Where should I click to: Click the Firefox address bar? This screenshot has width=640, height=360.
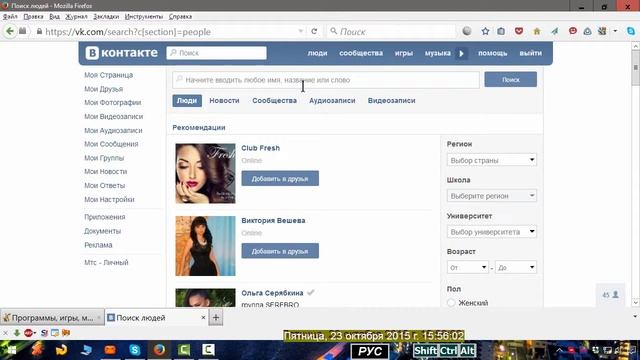(x=169, y=31)
